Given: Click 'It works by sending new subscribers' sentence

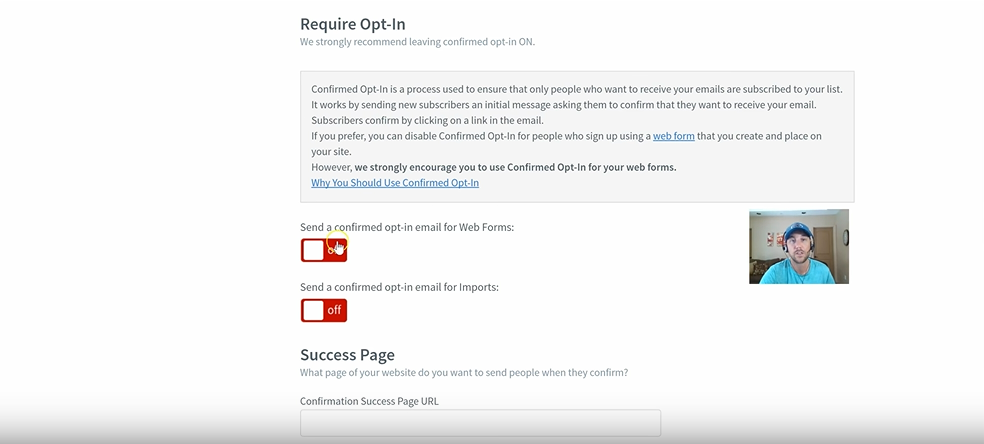Looking at the screenshot, I should pos(564,105).
